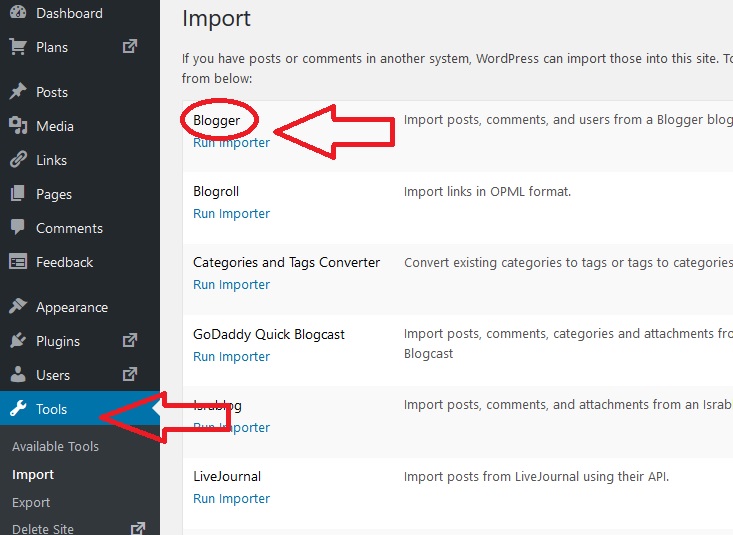This screenshot has width=733, height=535.
Task: Click the Plans cart icon
Action: pyautogui.click(x=18, y=47)
